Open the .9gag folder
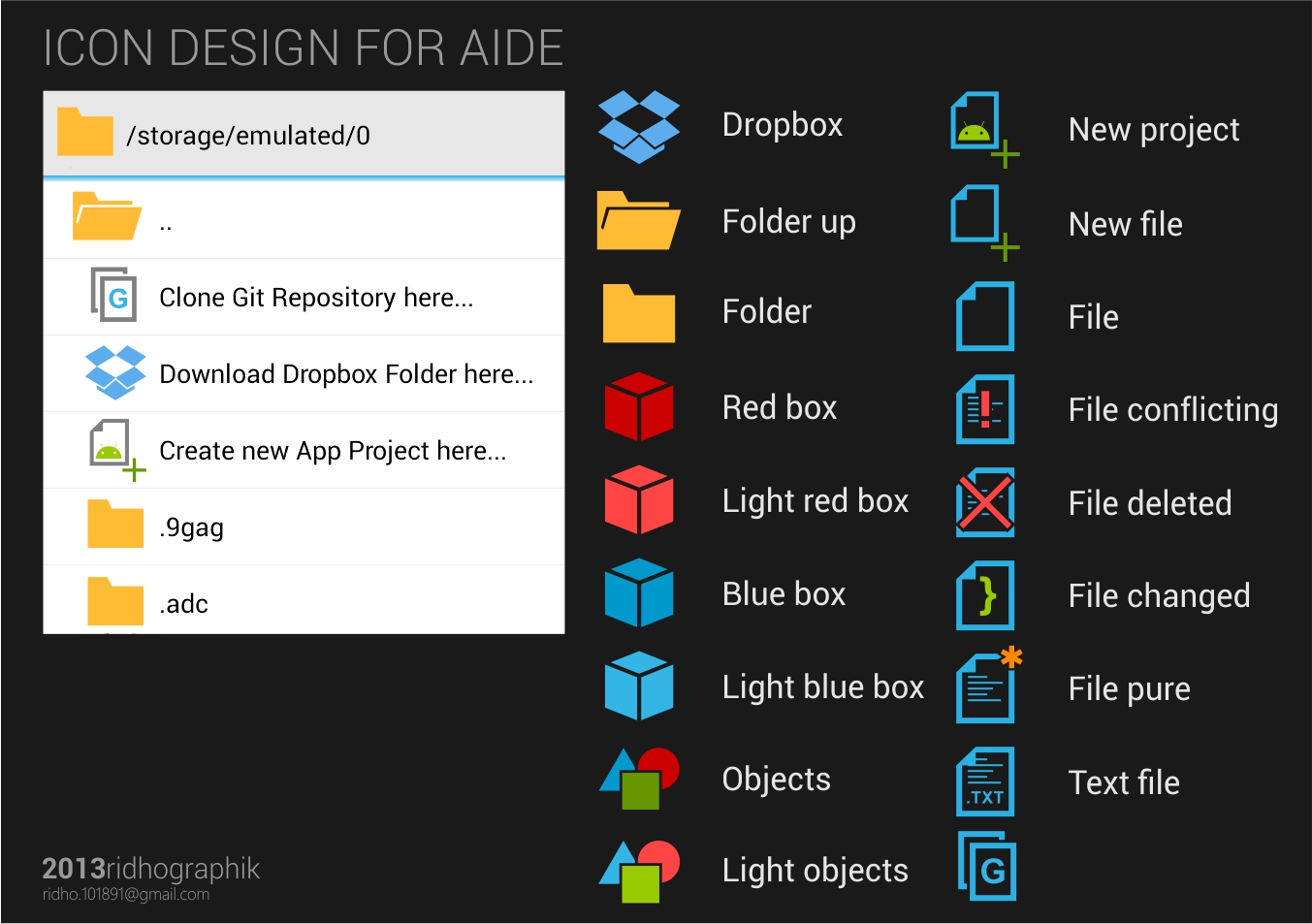Viewport: 1312px width, 924px height. click(191, 527)
